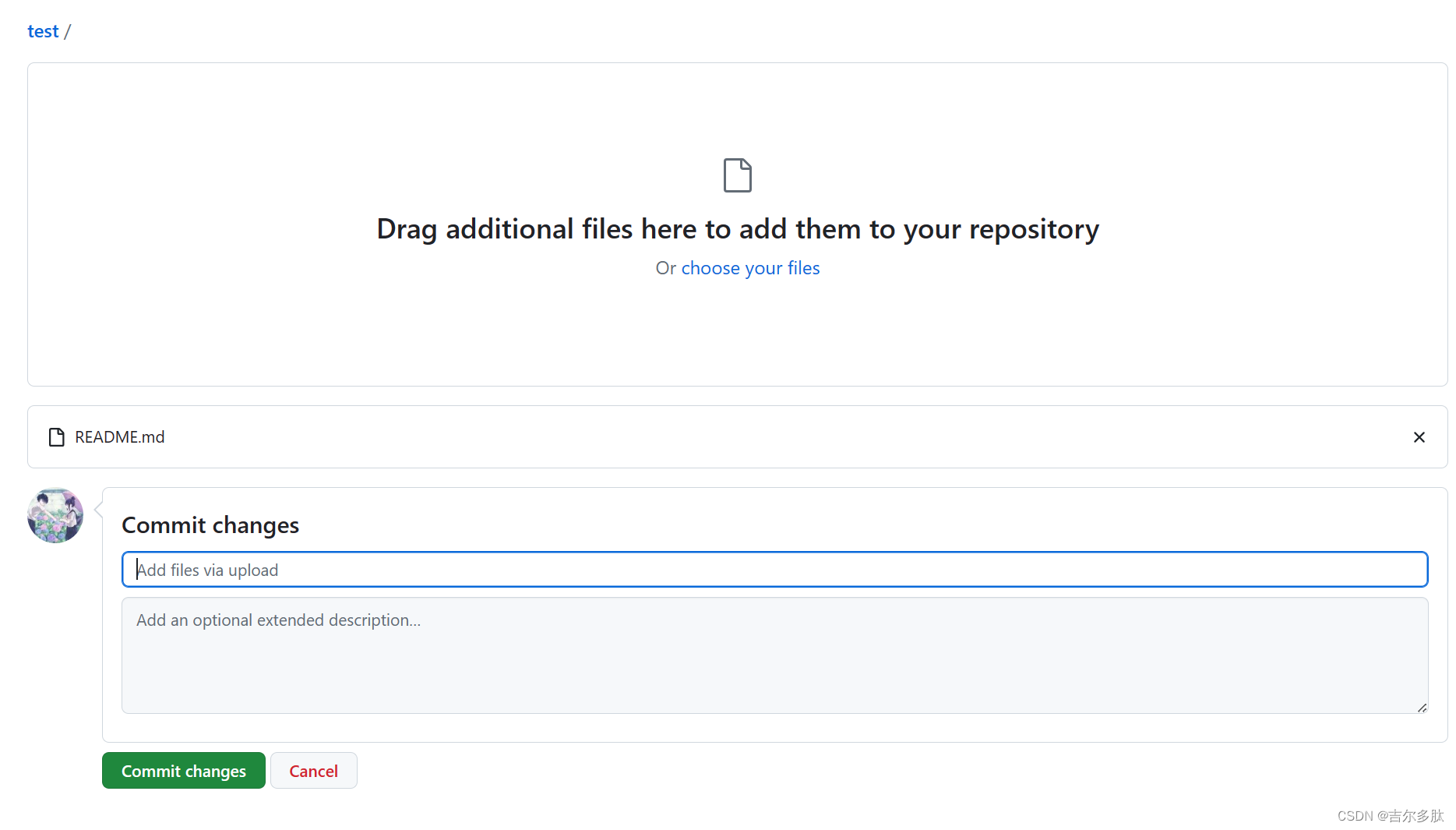Dismiss README.md from the upload list
1456x830 pixels.
coord(1419,436)
